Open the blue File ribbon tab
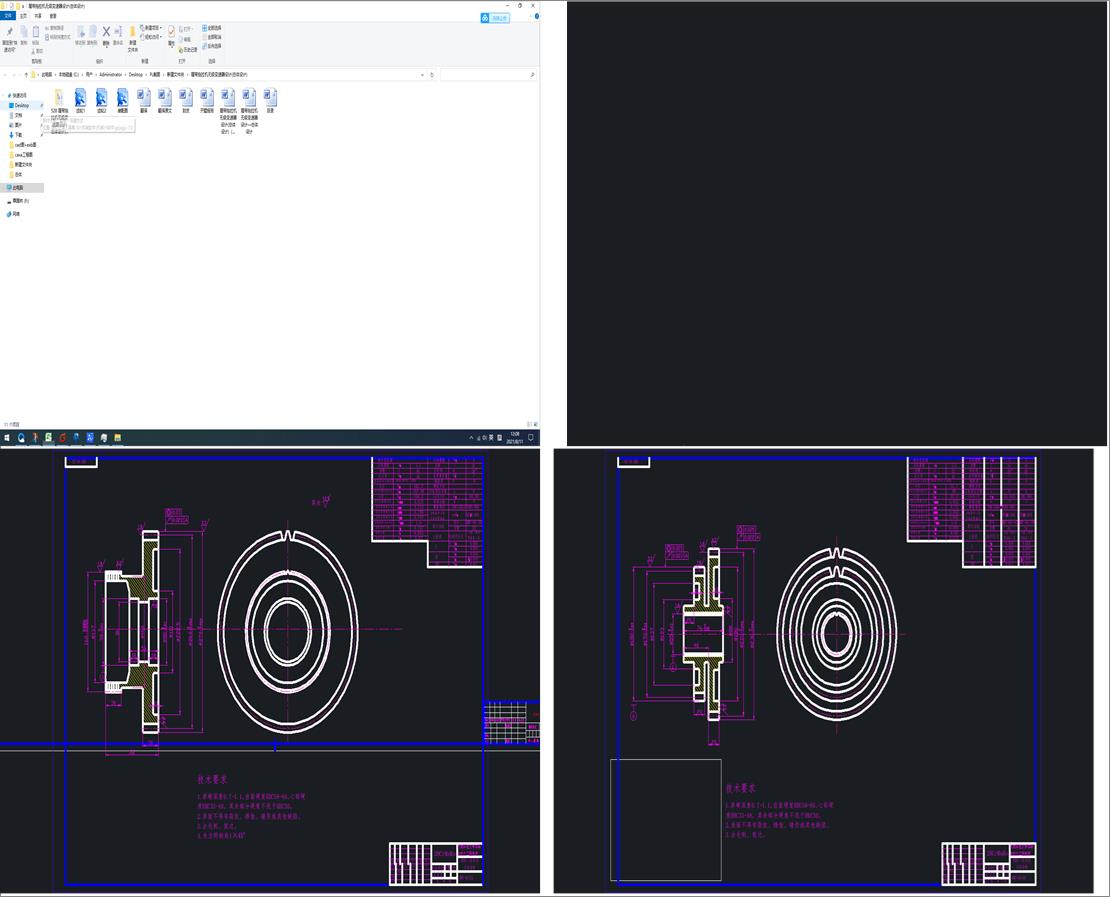This screenshot has width=1110, height=897. click(8, 16)
